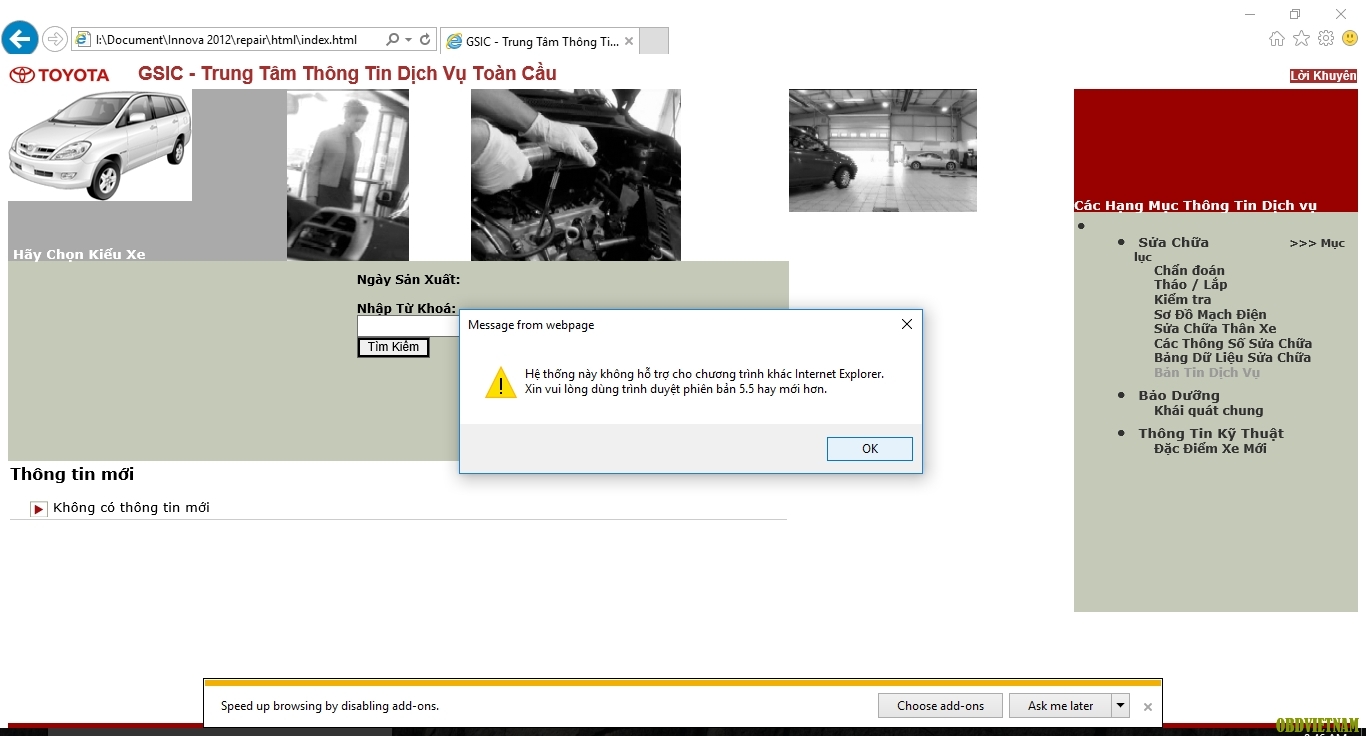The width and height of the screenshot is (1366, 736).
Task: Expand the Ask me later dropdown arrow
Action: 1120,706
